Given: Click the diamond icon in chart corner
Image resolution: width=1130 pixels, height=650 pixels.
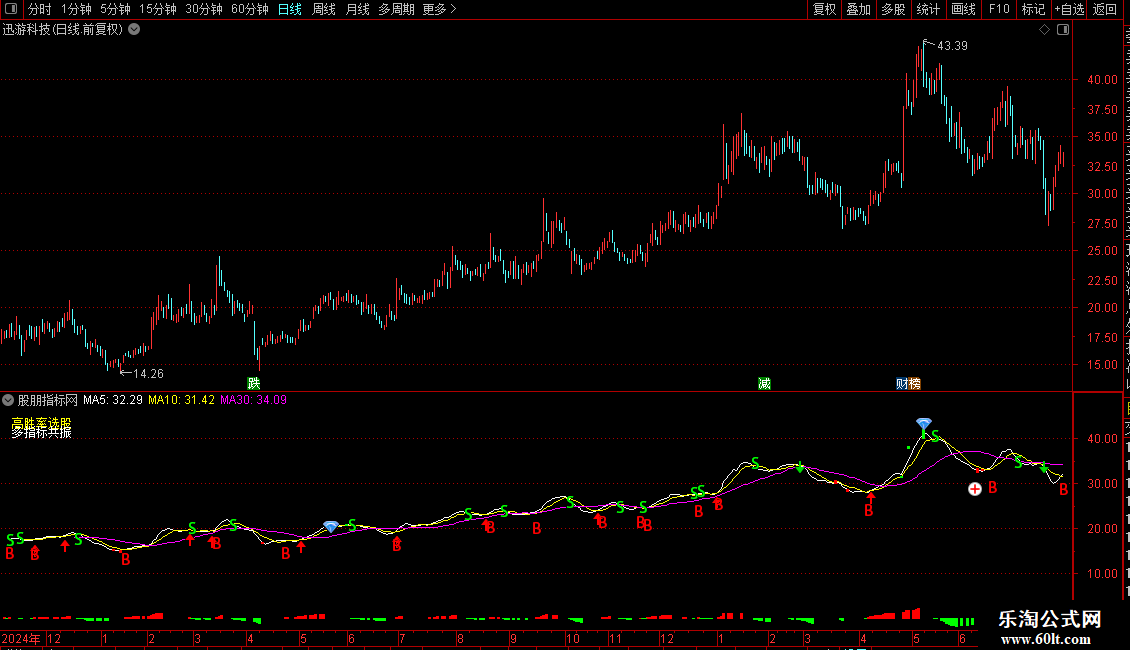Looking at the screenshot, I should [1044, 30].
